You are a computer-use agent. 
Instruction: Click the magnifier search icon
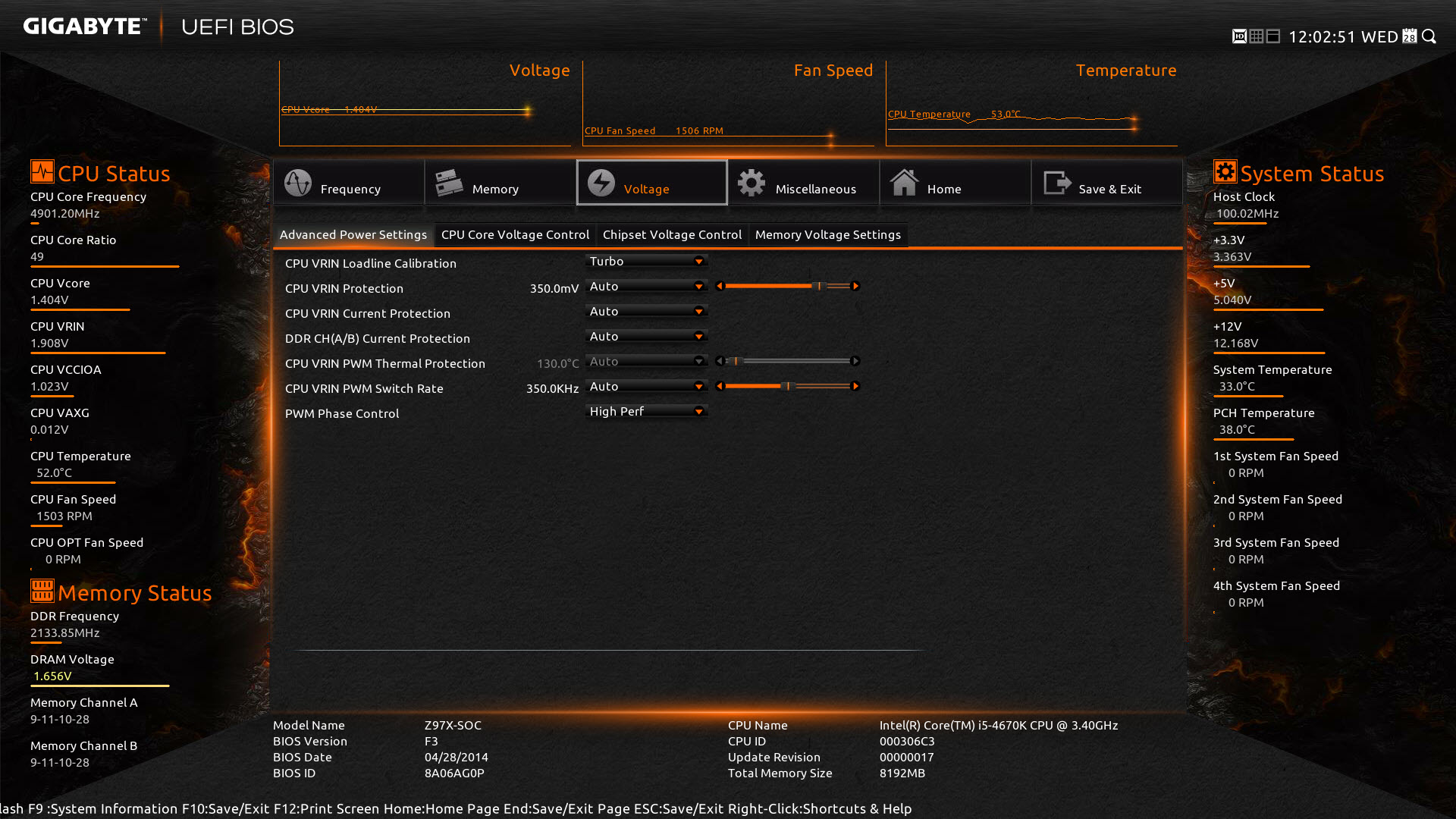coord(1429,36)
